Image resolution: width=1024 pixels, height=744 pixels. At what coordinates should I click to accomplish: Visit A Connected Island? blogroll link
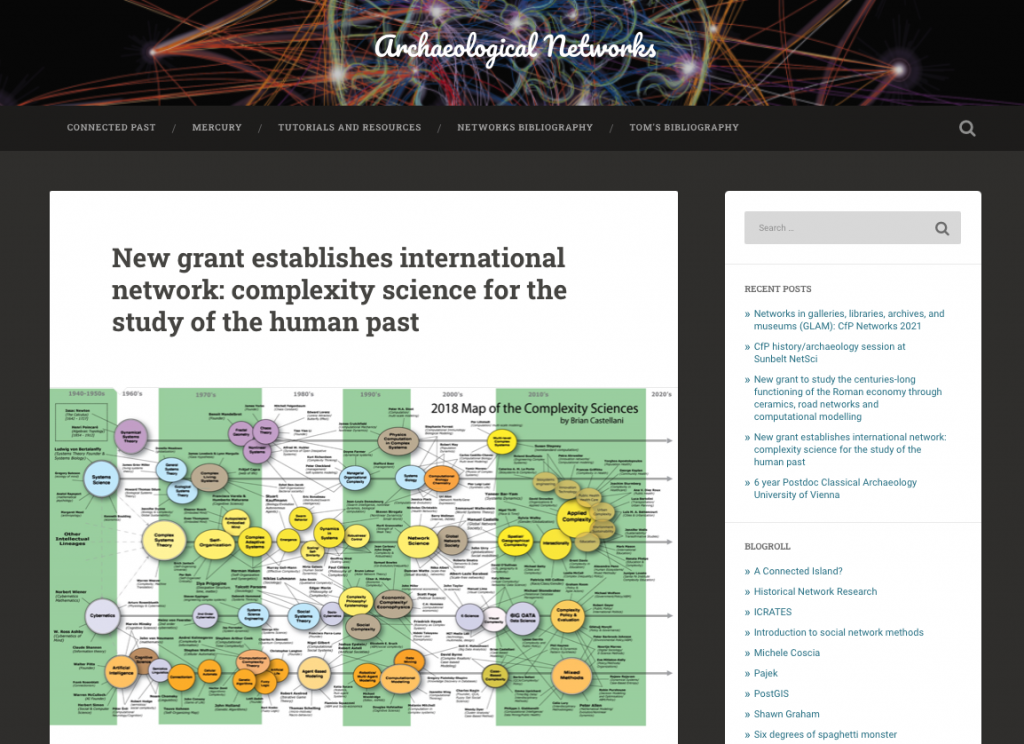pyautogui.click(x=798, y=571)
